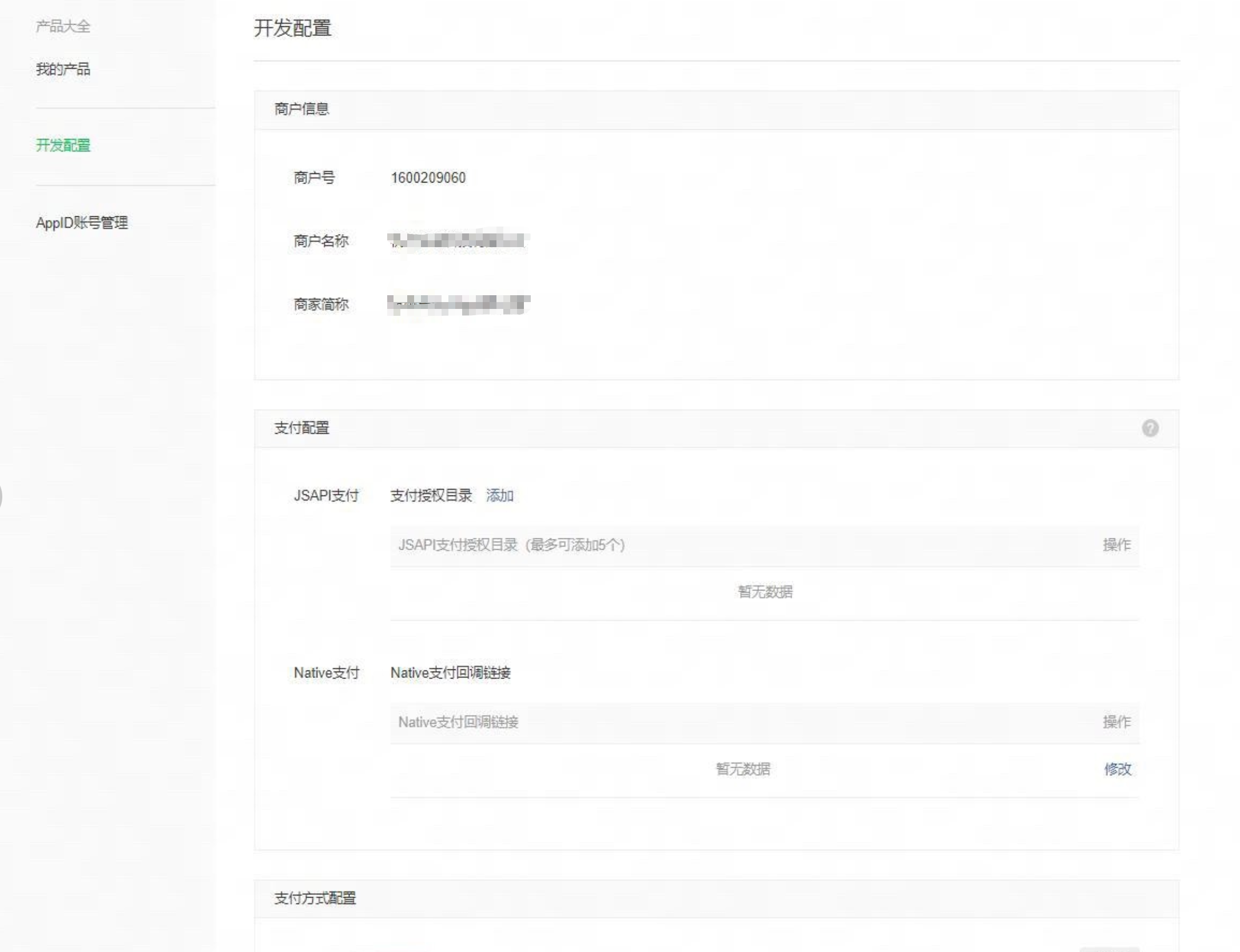Go to 我的产品 sidebar item
This screenshot has width=1240, height=952.
tap(63, 69)
